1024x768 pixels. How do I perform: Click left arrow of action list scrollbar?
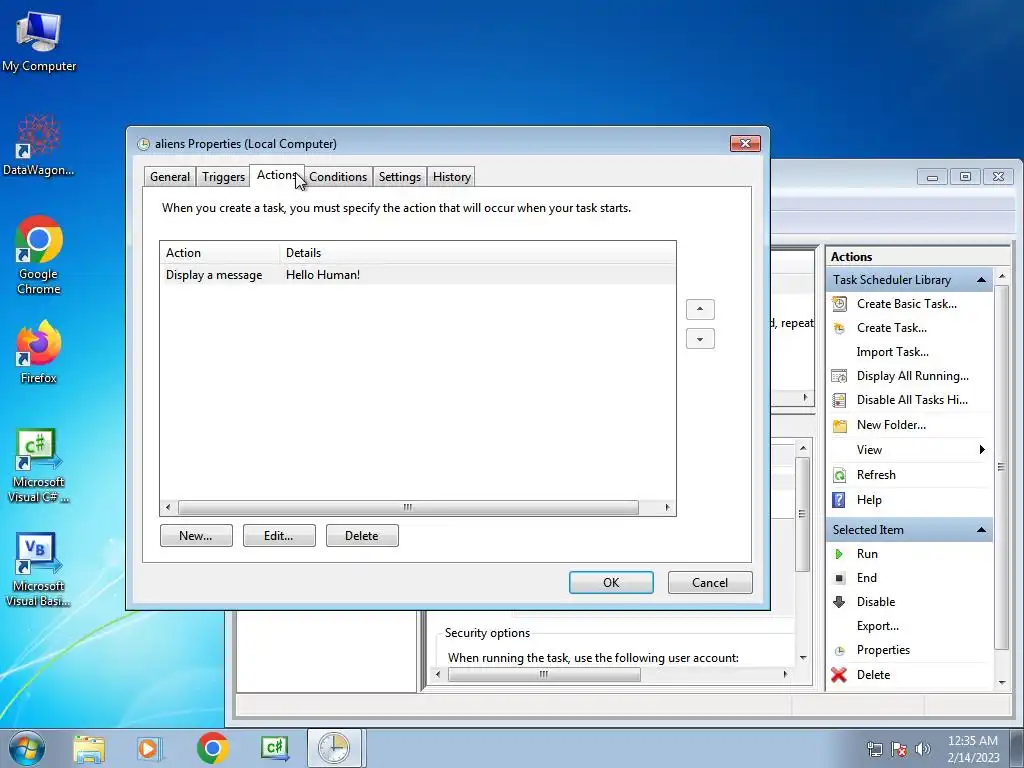pyautogui.click(x=168, y=507)
